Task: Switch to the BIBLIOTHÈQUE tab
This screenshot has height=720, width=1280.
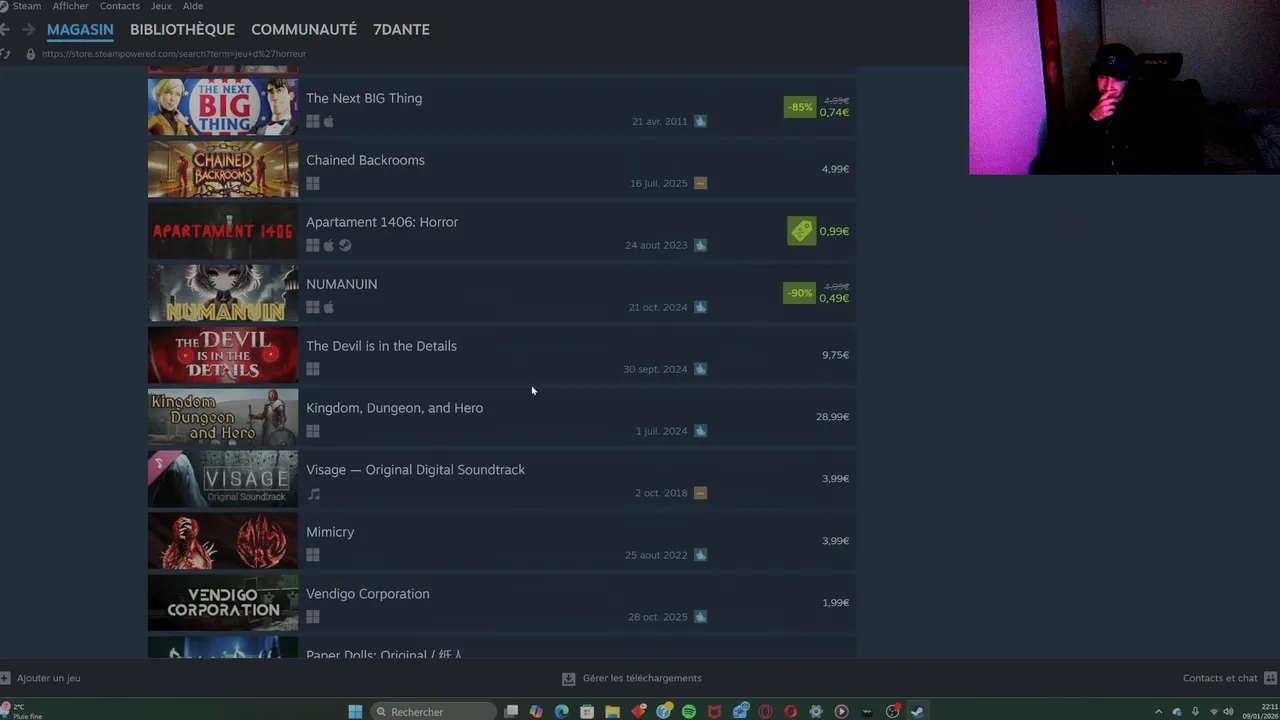Action: pyautogui.click(x=182, y=30)
